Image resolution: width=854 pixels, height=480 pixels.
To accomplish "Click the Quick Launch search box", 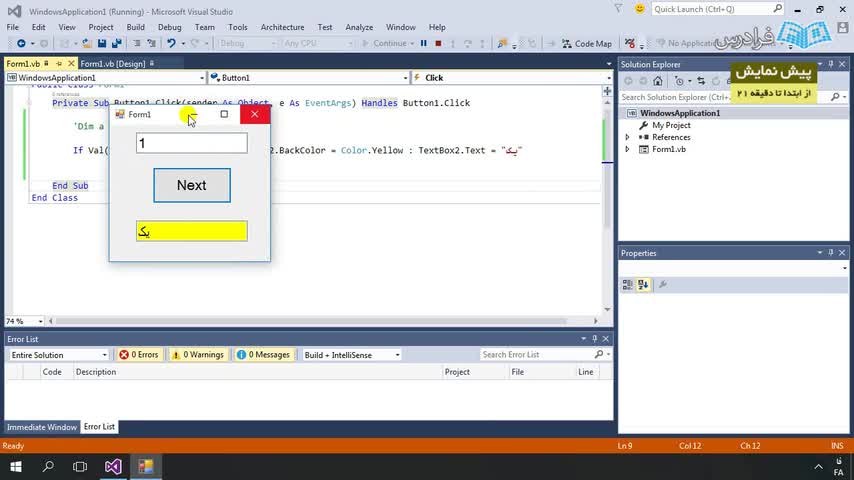I will click(712, 9).
